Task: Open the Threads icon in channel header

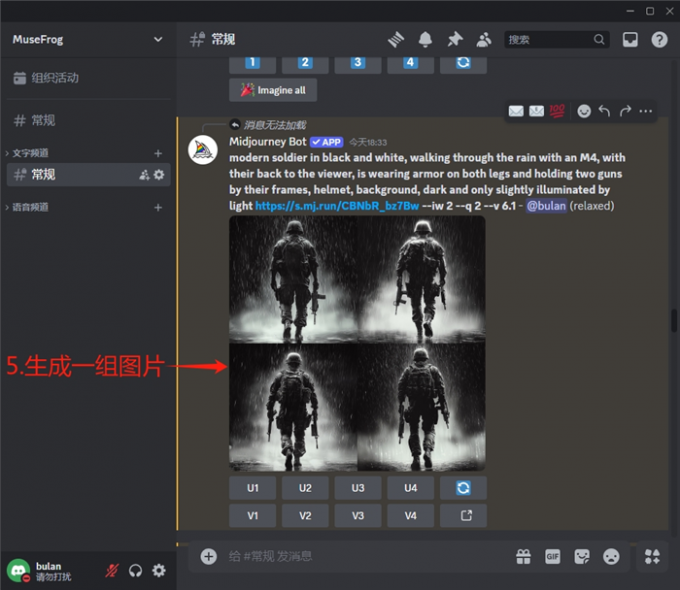Action: click(396, 39)
